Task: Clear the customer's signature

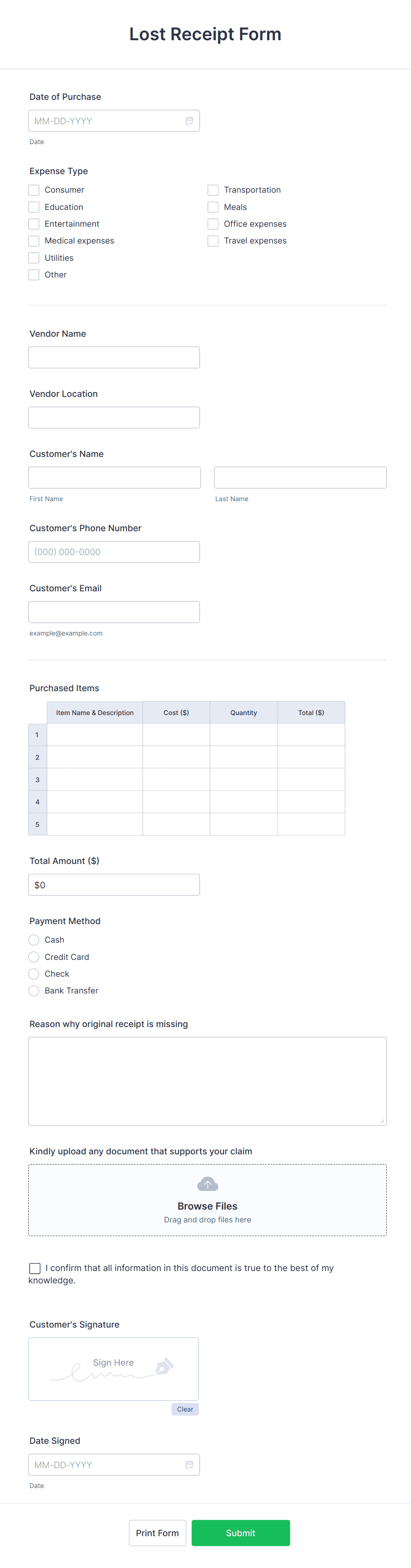Action: click(184, 1409)
